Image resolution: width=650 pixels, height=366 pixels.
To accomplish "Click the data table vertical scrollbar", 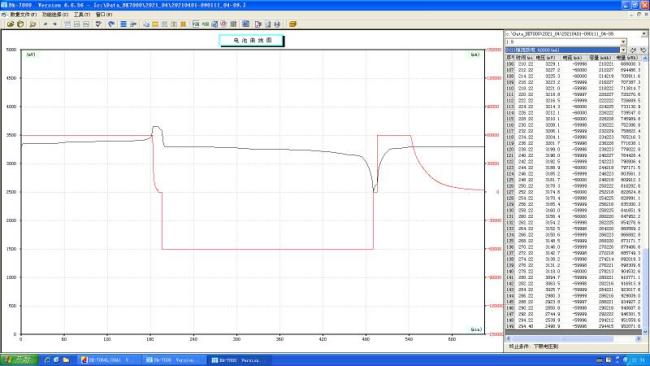I will [x=645, y=195].
